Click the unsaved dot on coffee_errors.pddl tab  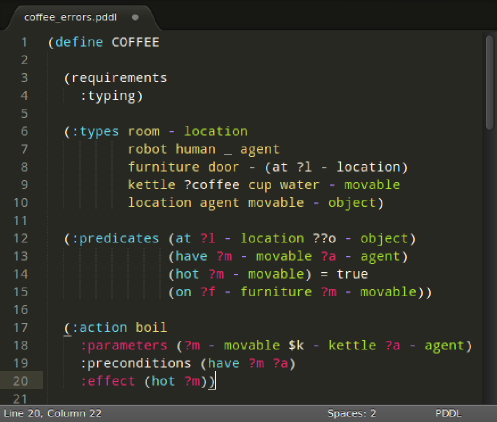(x=135, y=17)
